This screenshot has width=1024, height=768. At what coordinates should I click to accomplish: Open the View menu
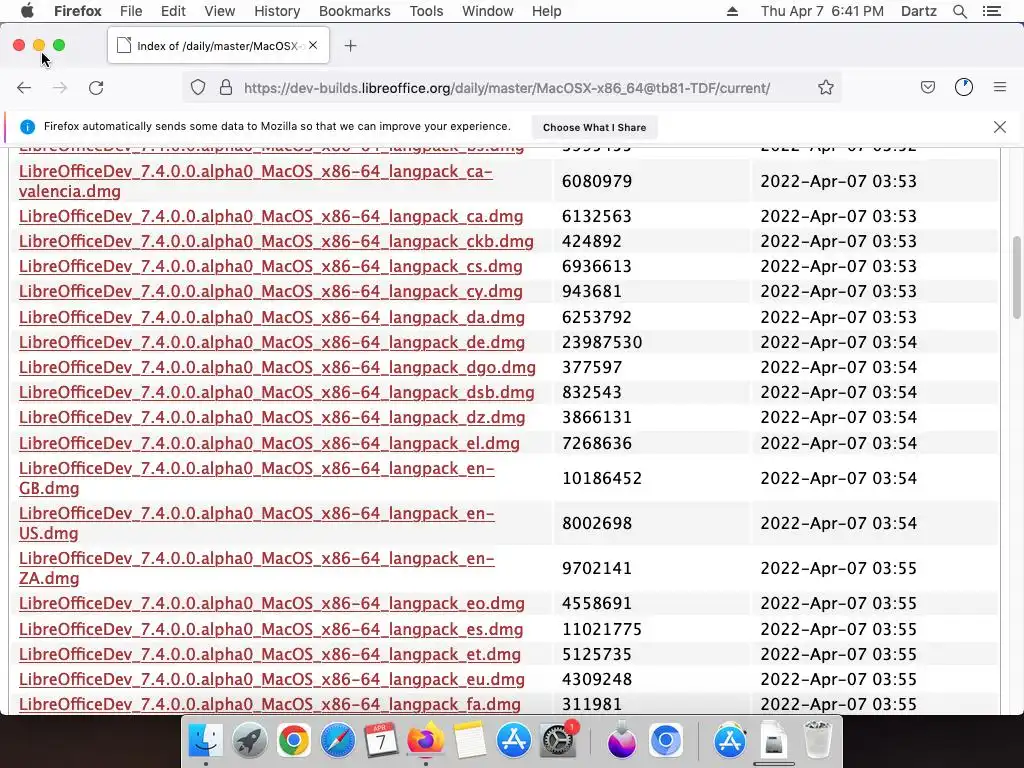[x=219, y=11]
